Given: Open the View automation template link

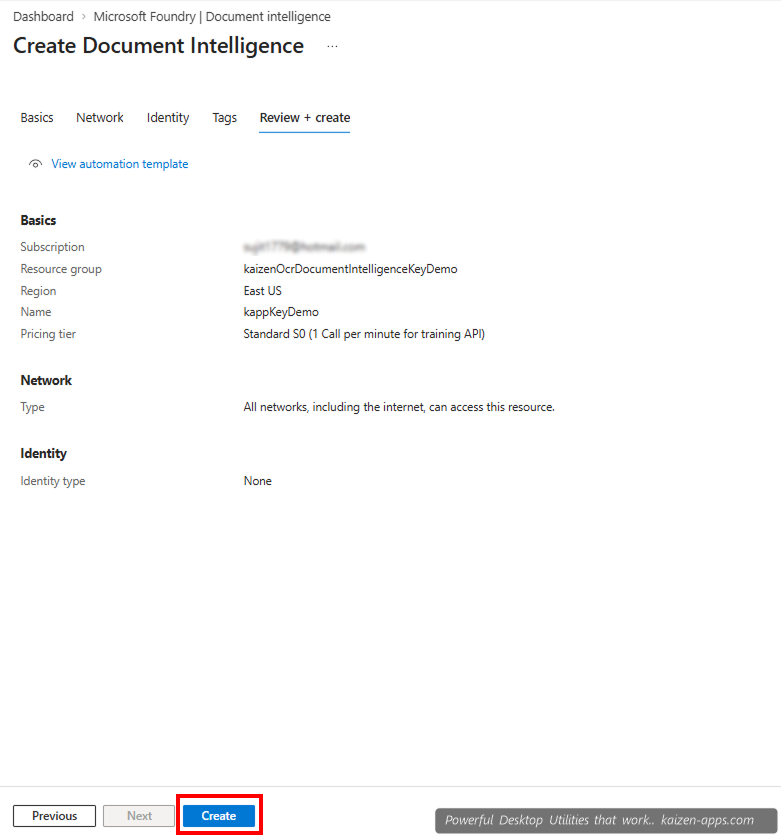Looking at the screenshot, I should [120, 164].
